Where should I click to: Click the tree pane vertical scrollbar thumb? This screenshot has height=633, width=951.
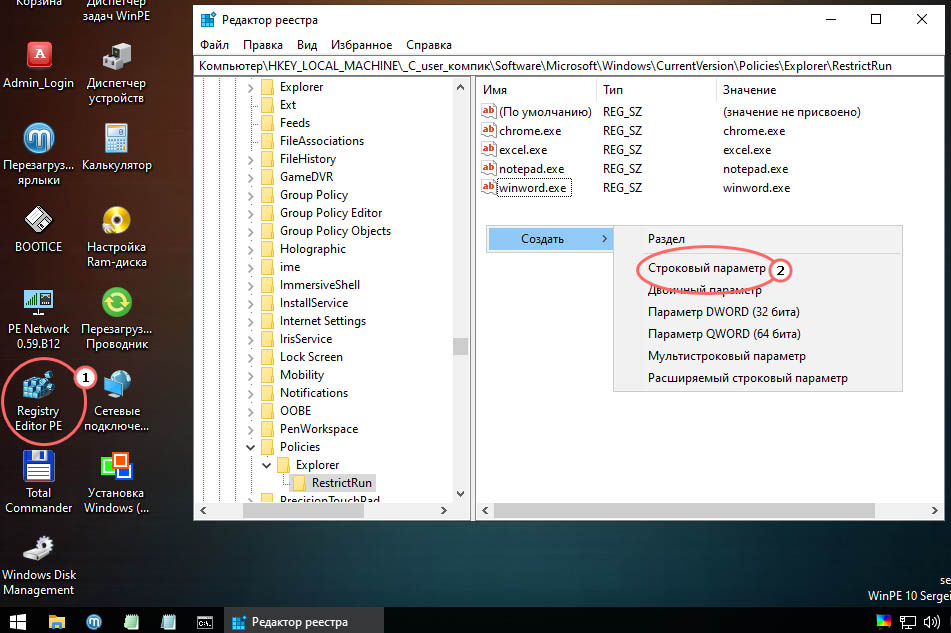tap(461, 346)
